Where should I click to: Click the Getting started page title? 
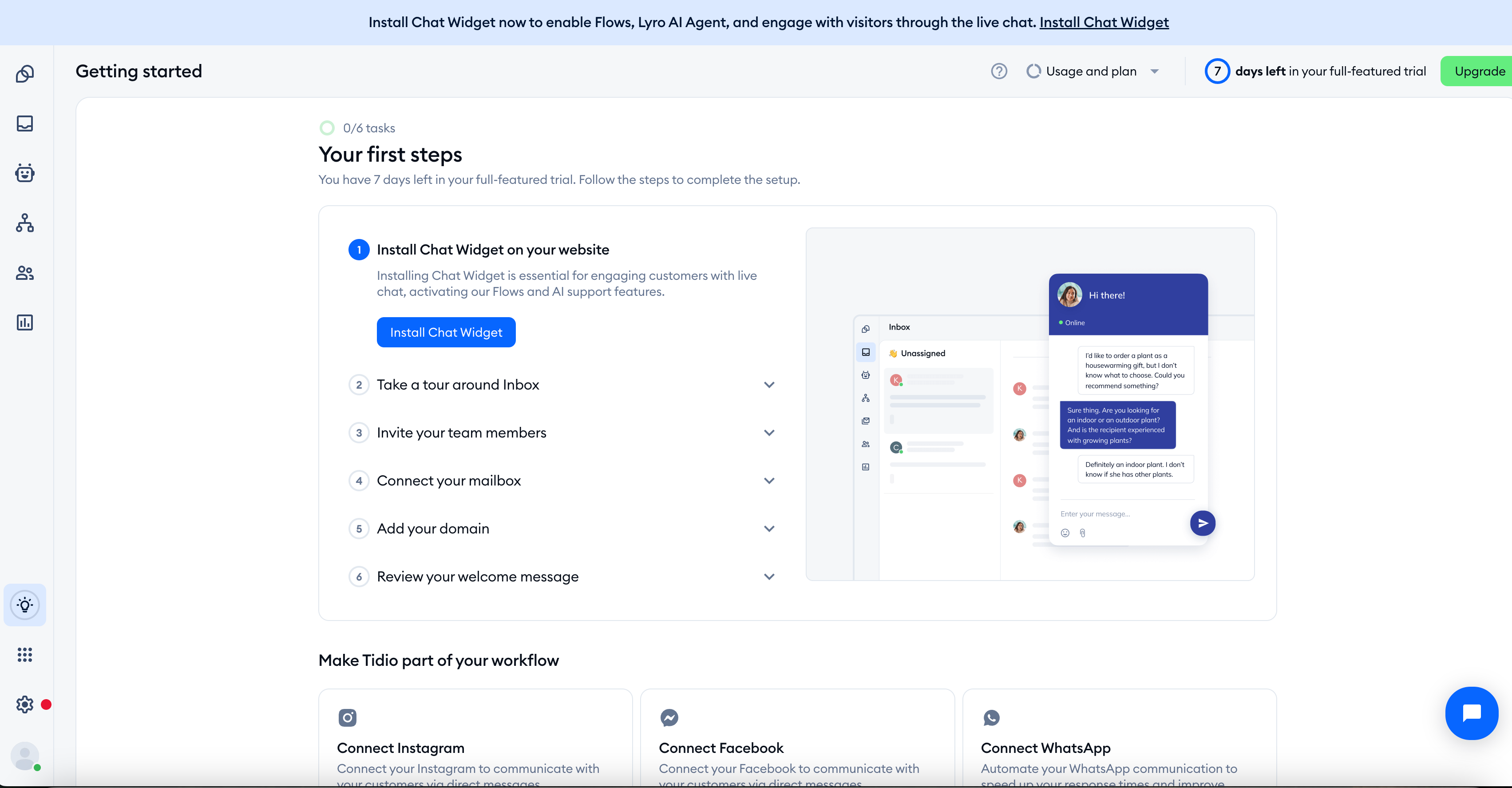(139, 71)
